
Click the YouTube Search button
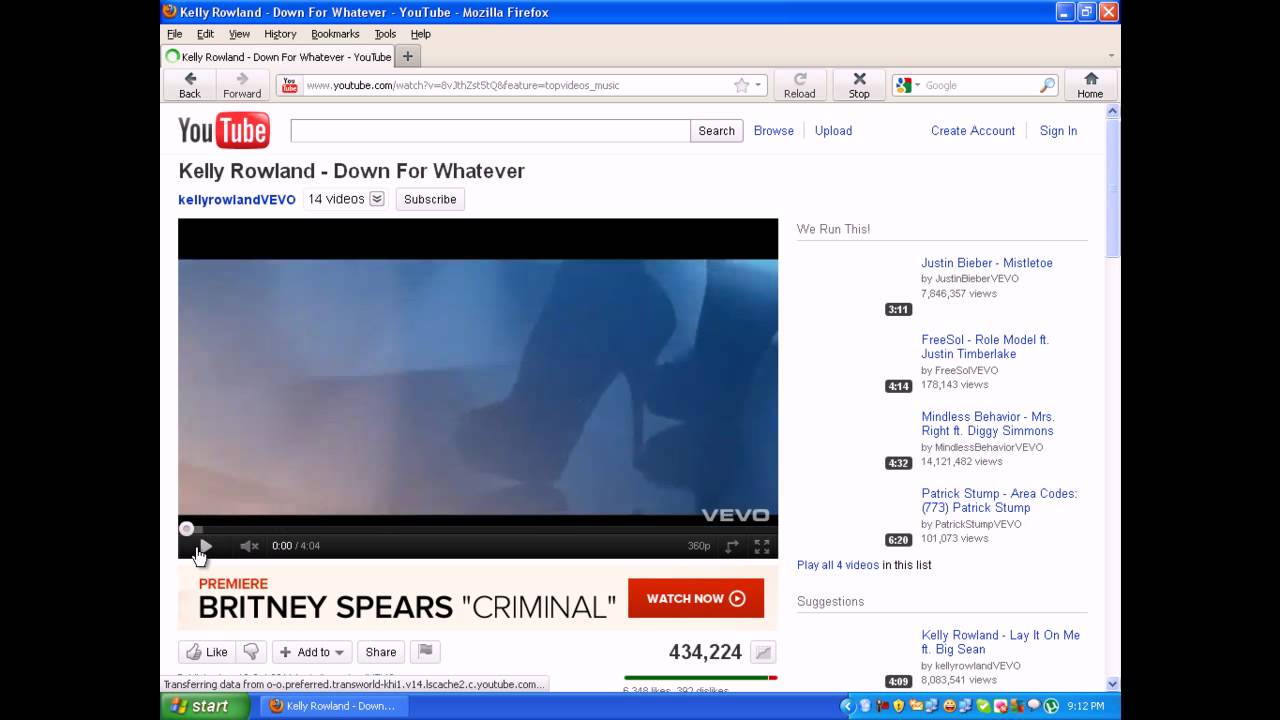(716, 131)
